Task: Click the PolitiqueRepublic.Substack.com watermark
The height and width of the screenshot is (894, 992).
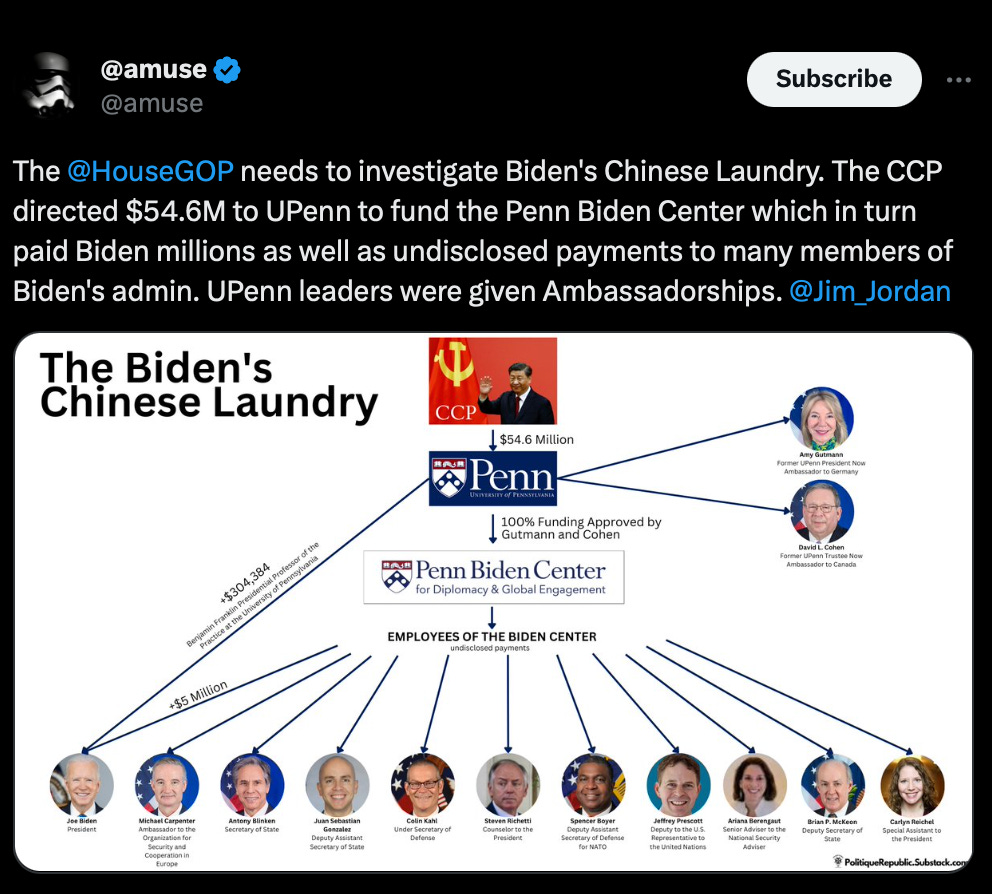Action: [901, 862]
